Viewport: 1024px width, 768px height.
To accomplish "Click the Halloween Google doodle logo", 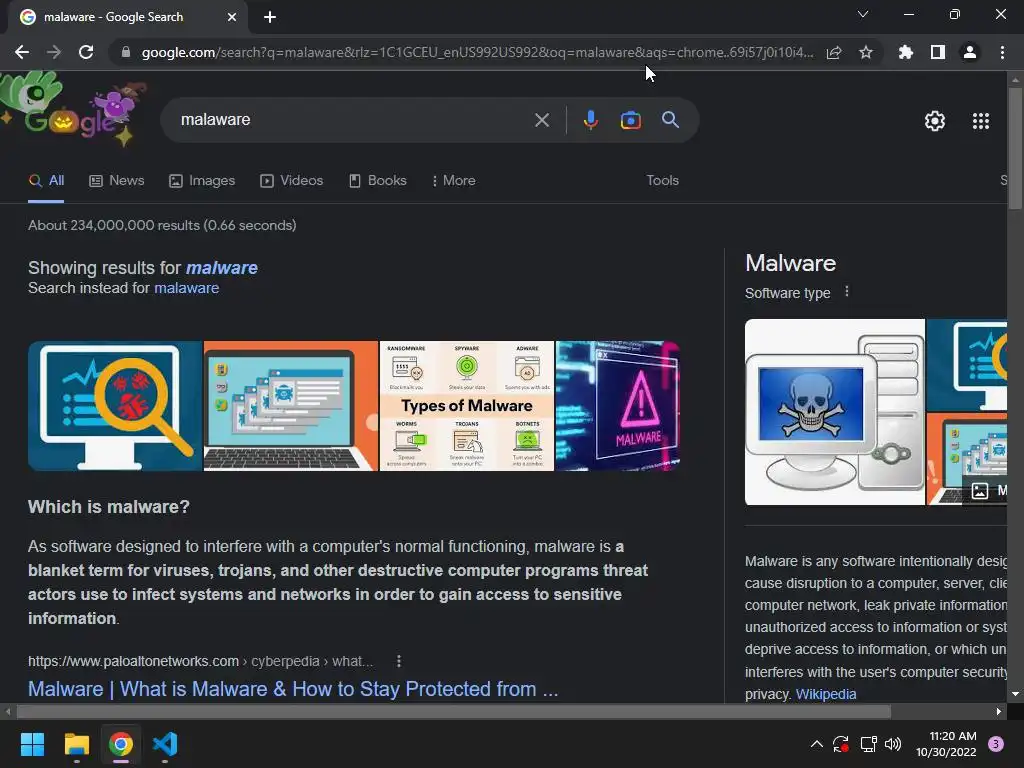I will coord(74,110).
